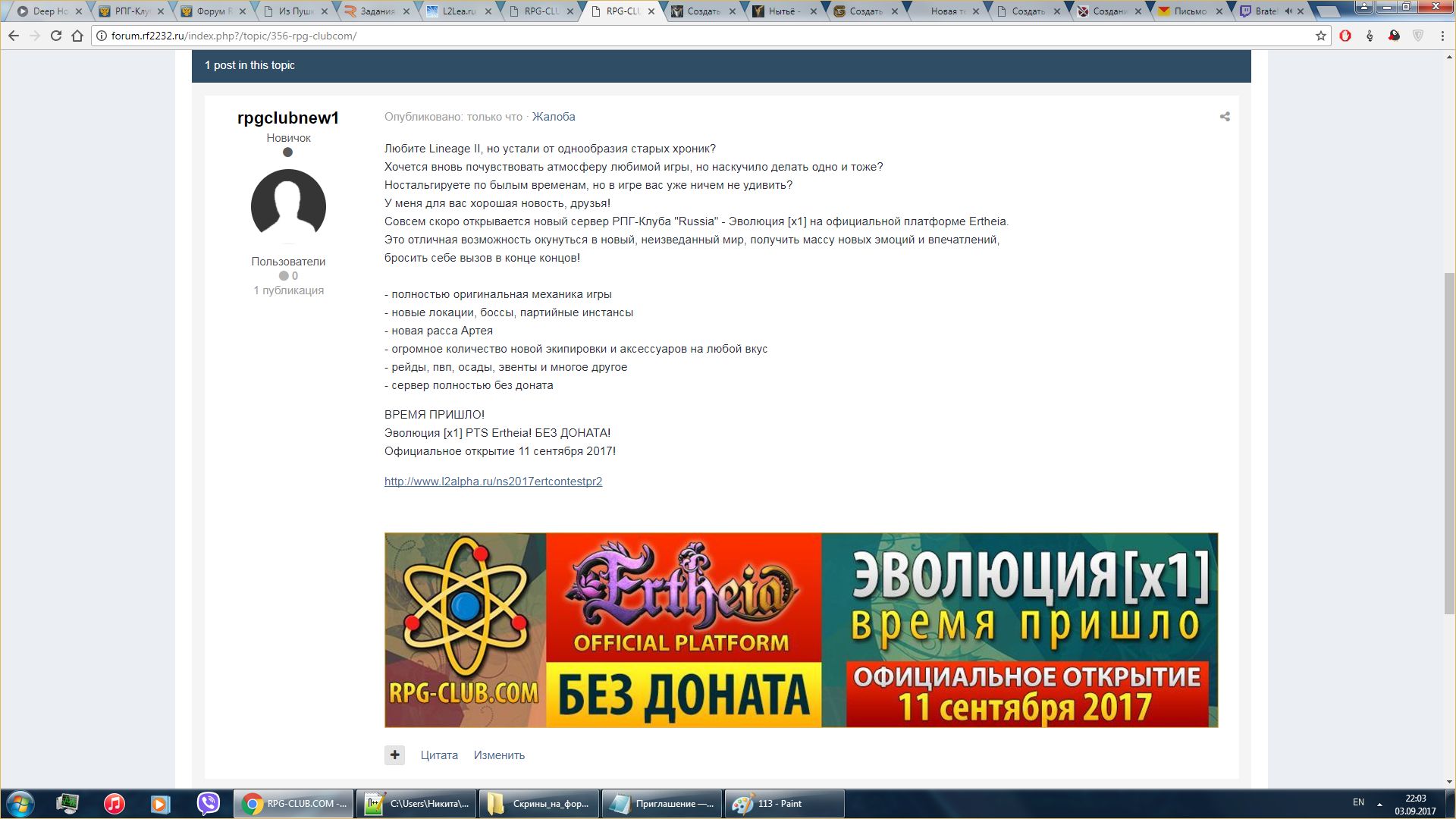
Task: Open a new tab button
Action: 1328,11
